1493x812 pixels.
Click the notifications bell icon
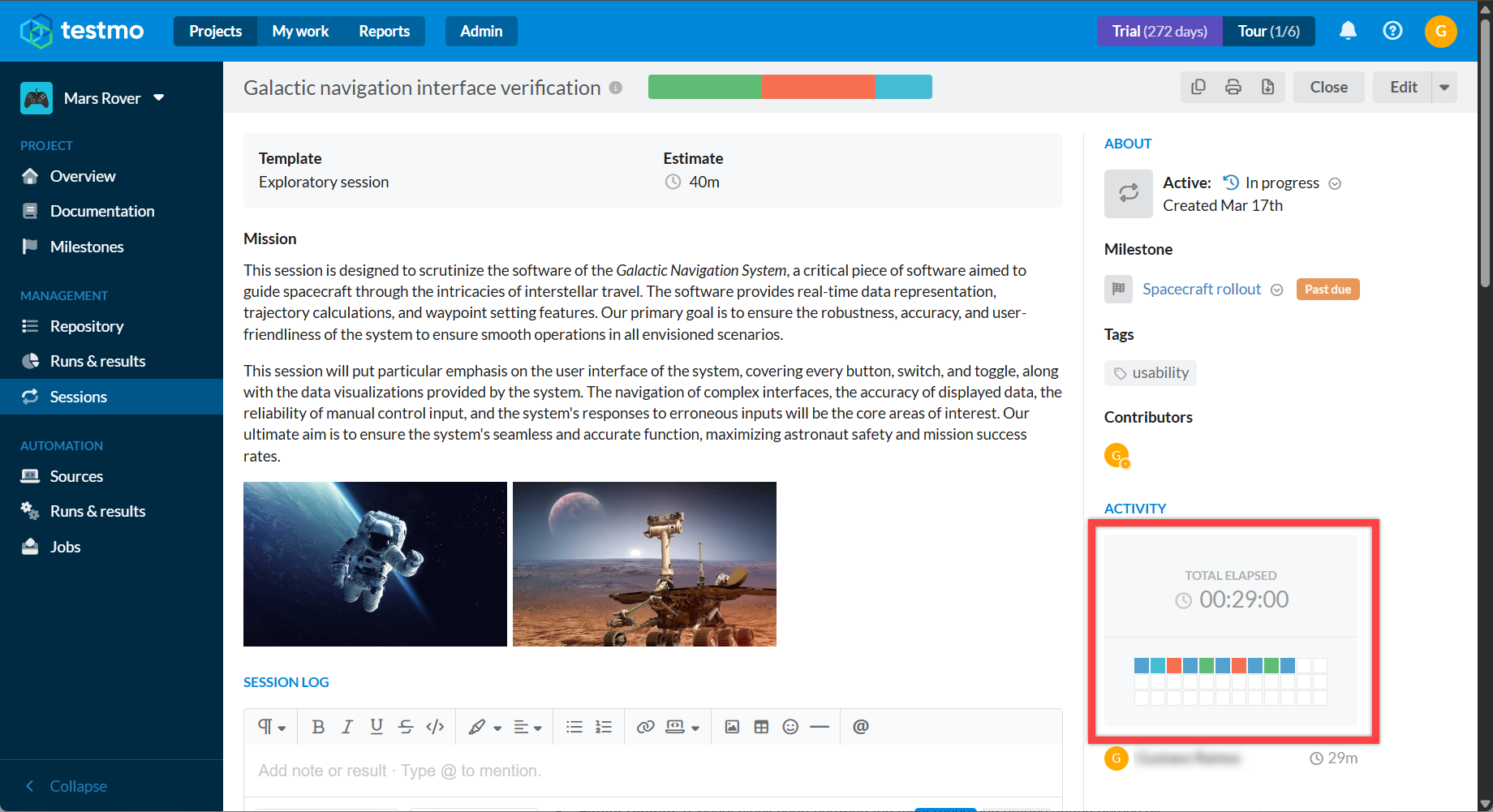click(x=1348, y=31)
